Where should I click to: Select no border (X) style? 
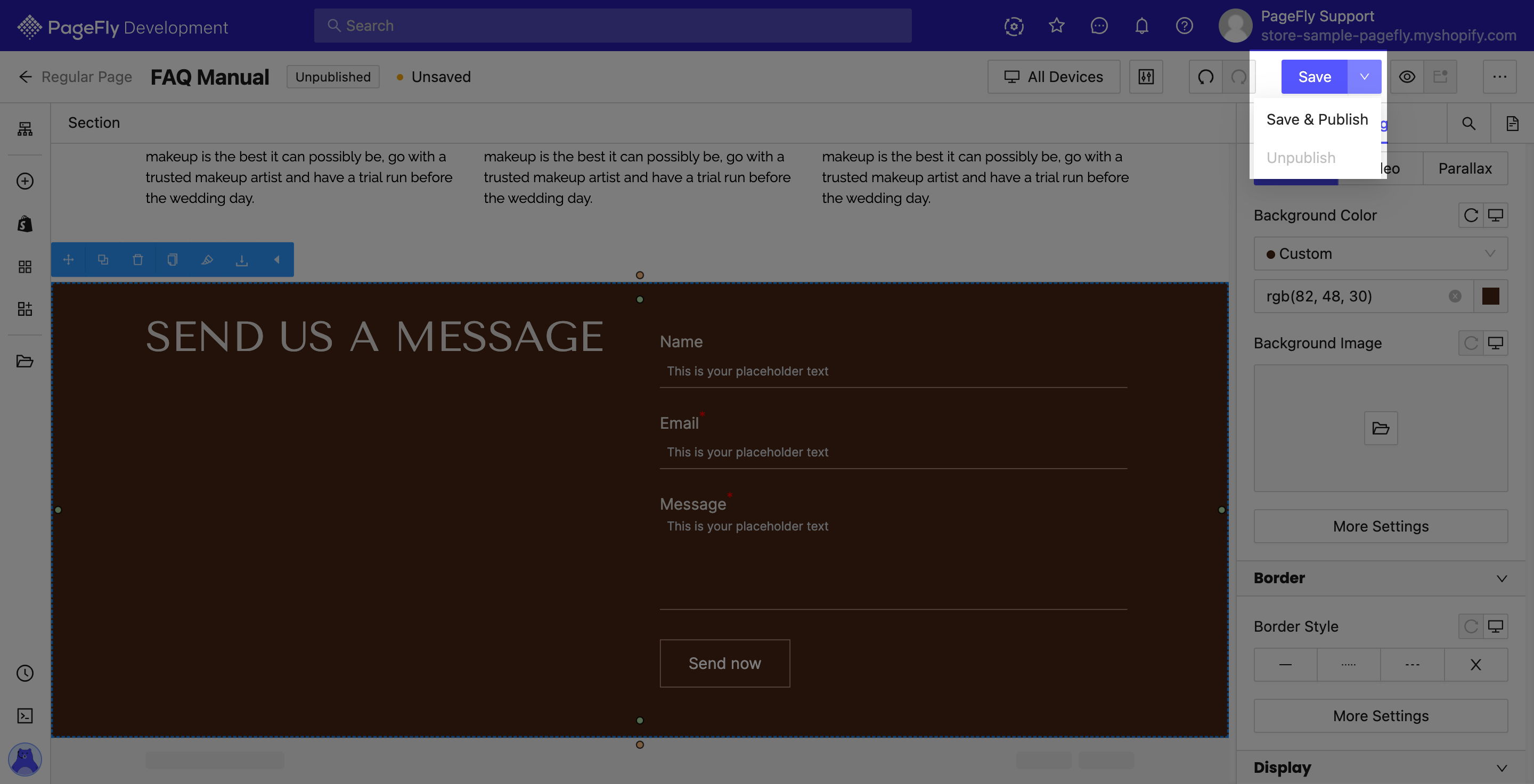[1475, 664]
